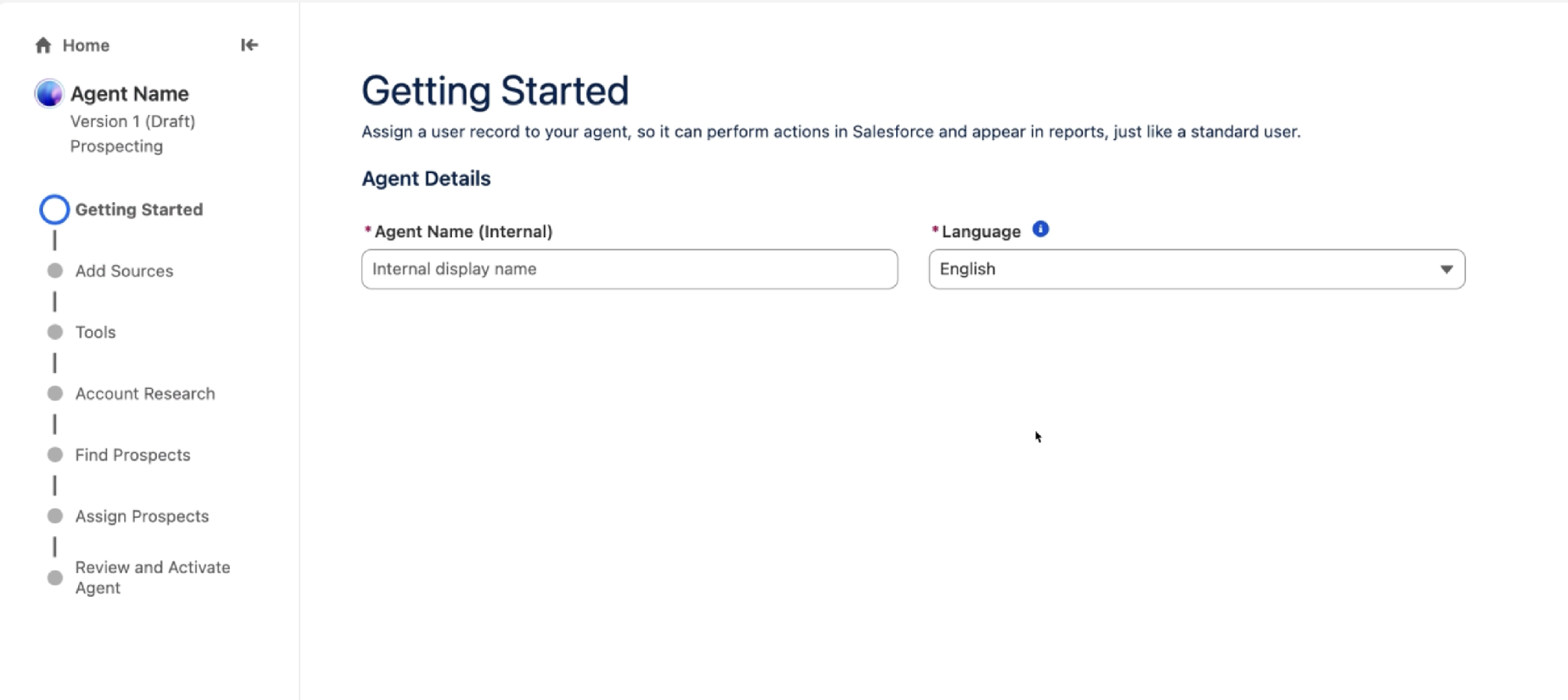
Task: Go to the Account Research step
Action: tap(145, 393)
